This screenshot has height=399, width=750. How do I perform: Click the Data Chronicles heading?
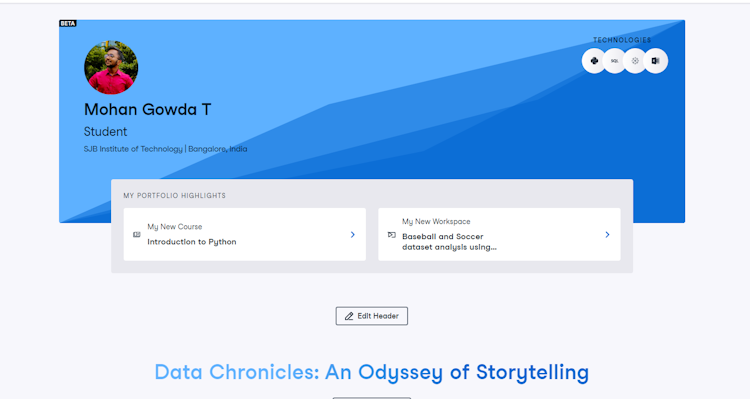[x=372, y=372]
